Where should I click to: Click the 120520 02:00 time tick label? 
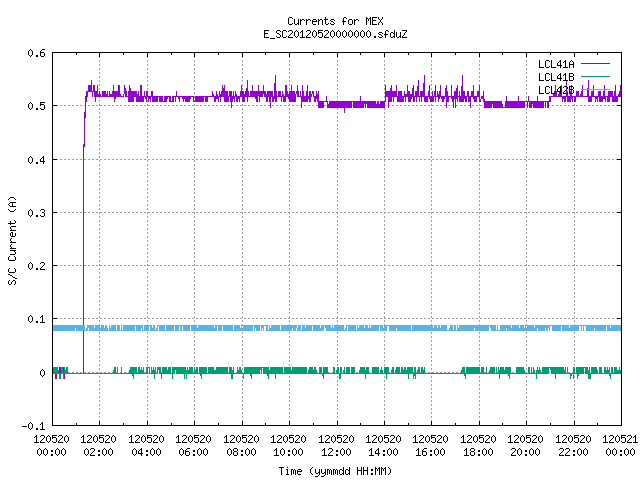click(98, 446)
